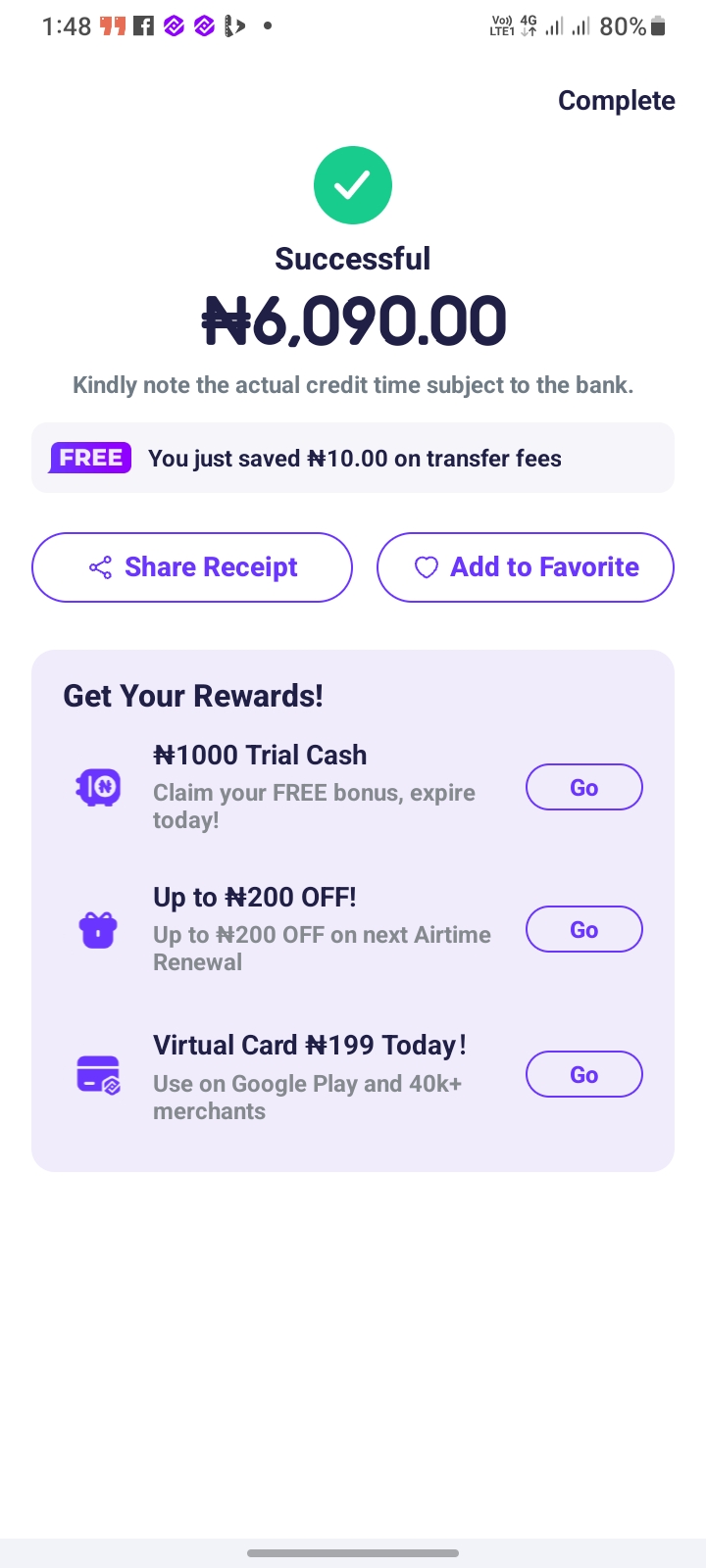
Task: Tap the purple FREE badge
Action: click(x=90, y=458)
